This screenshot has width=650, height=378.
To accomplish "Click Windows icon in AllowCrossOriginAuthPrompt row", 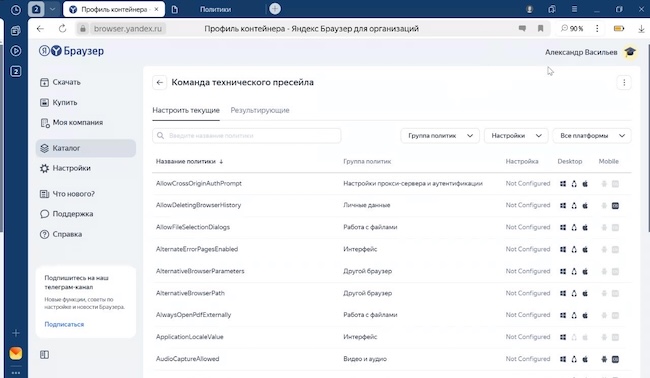I will [x=563, y=184].
